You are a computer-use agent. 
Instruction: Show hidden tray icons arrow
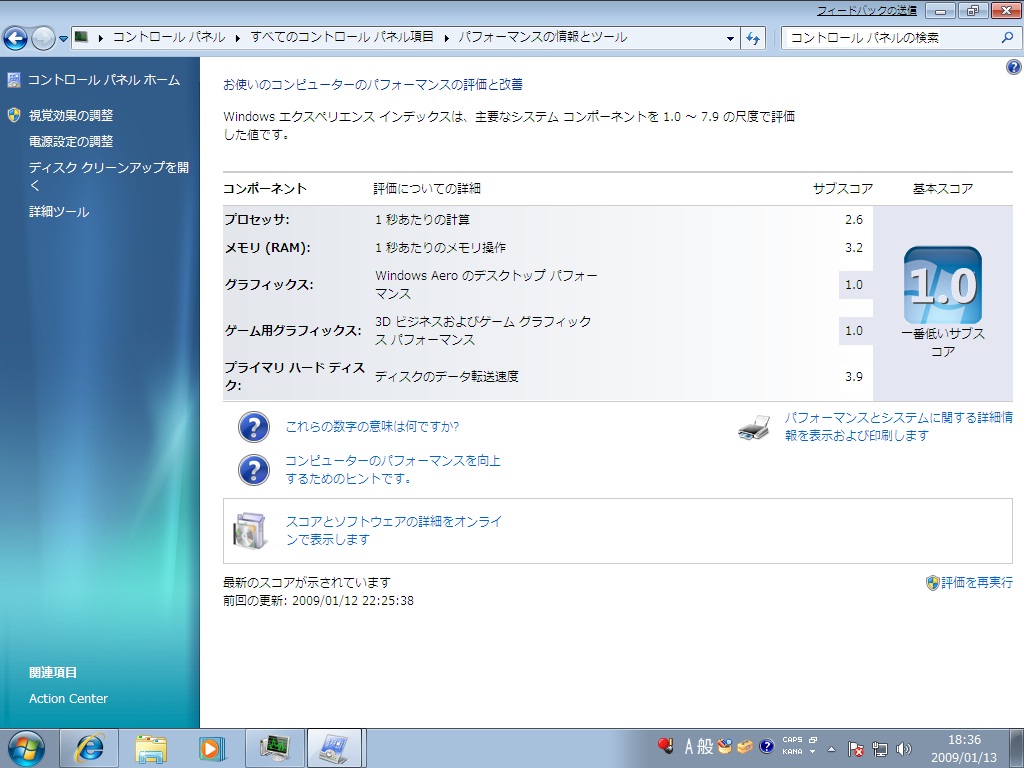click(831, 749)
